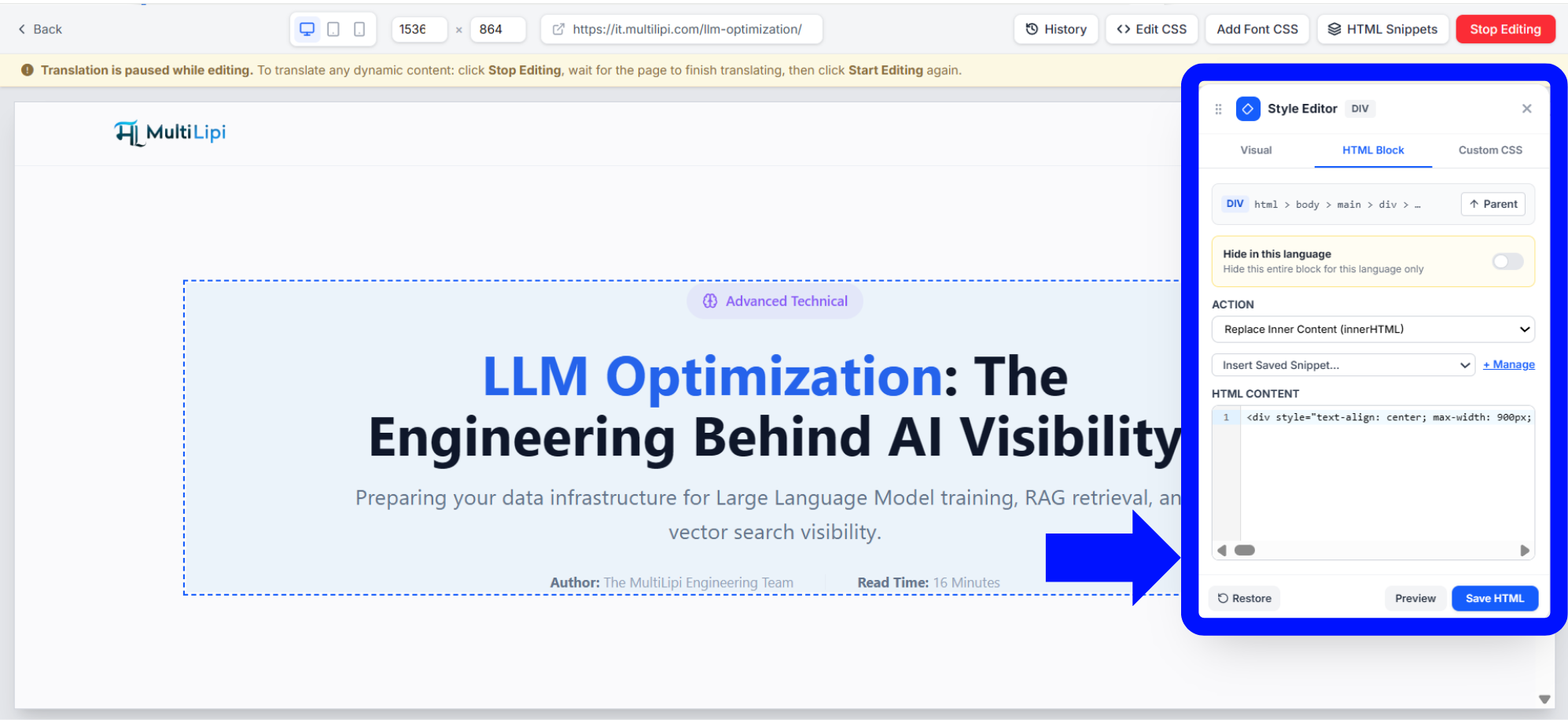
Task: Go back using the Back arrow
Action: point(39,29)
